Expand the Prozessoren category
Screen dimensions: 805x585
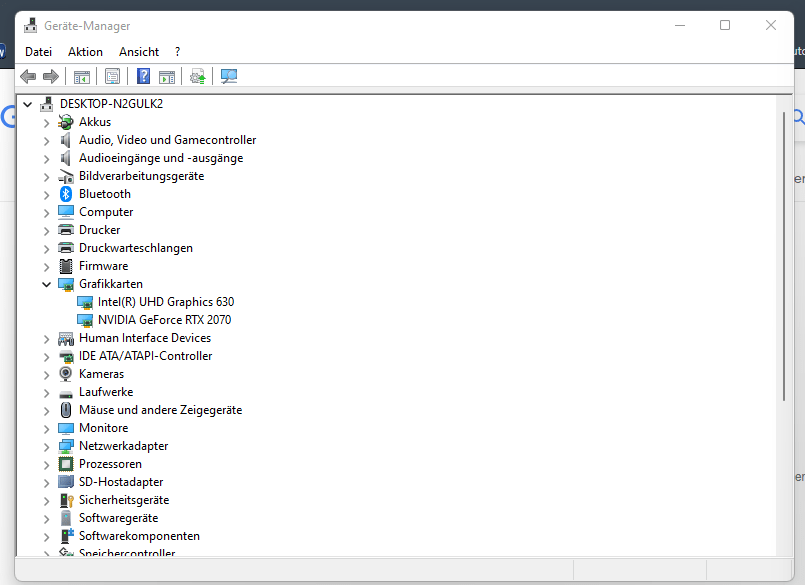click(x=46, y=464)
